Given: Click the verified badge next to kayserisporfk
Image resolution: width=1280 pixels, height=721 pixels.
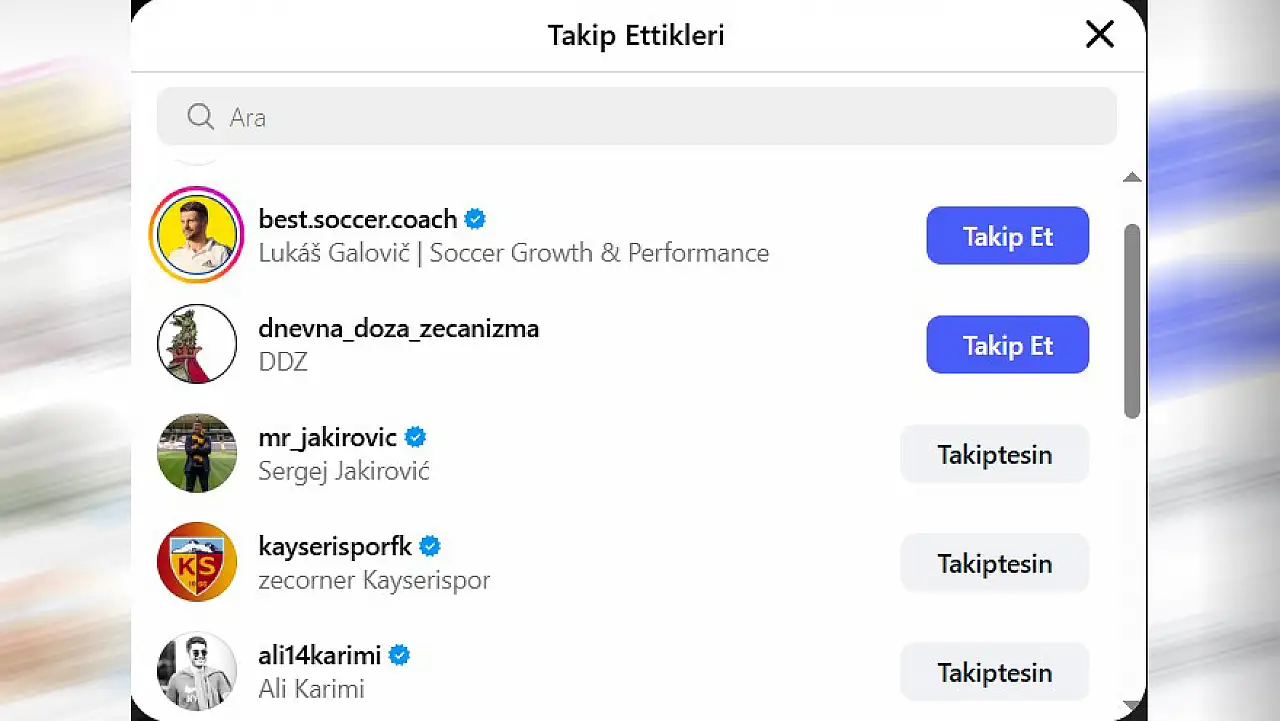Looking at the screenshot, I should pos(429,545).
